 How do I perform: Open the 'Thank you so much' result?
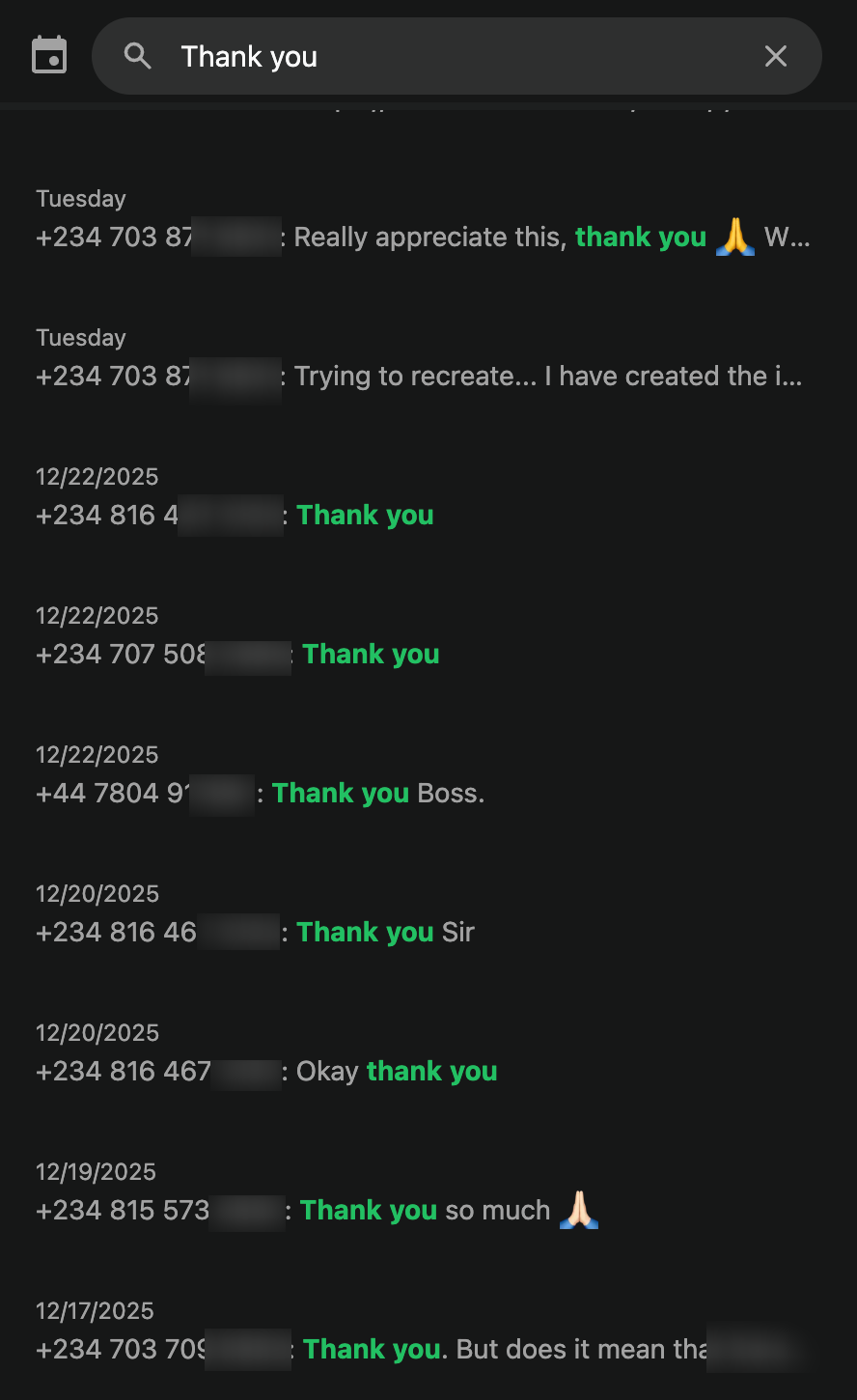pos(425,1211)
